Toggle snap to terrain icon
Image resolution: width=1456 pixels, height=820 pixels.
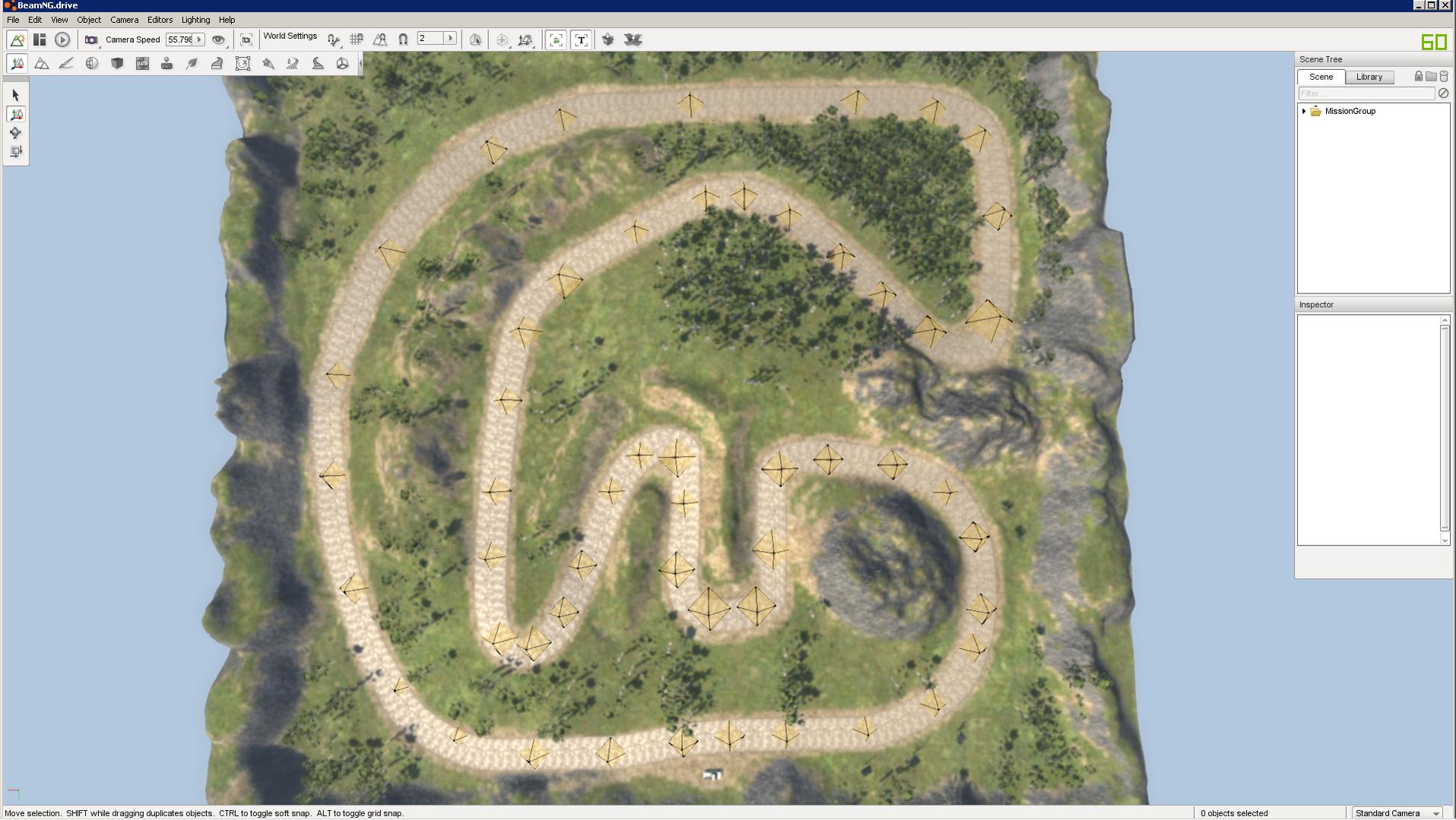[379, 40]
